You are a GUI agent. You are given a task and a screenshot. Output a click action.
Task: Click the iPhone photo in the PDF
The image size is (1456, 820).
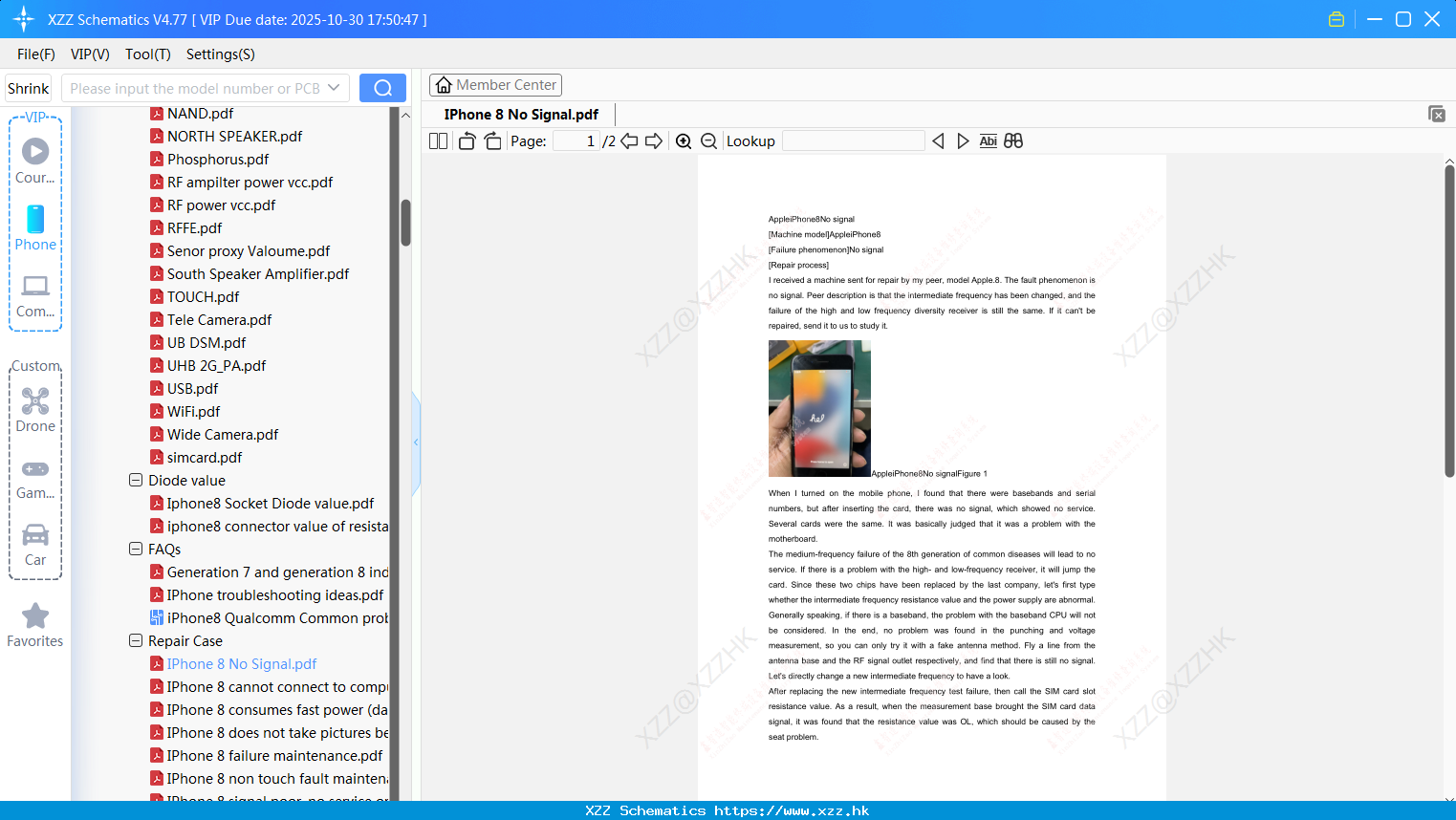tap(819, 408)
